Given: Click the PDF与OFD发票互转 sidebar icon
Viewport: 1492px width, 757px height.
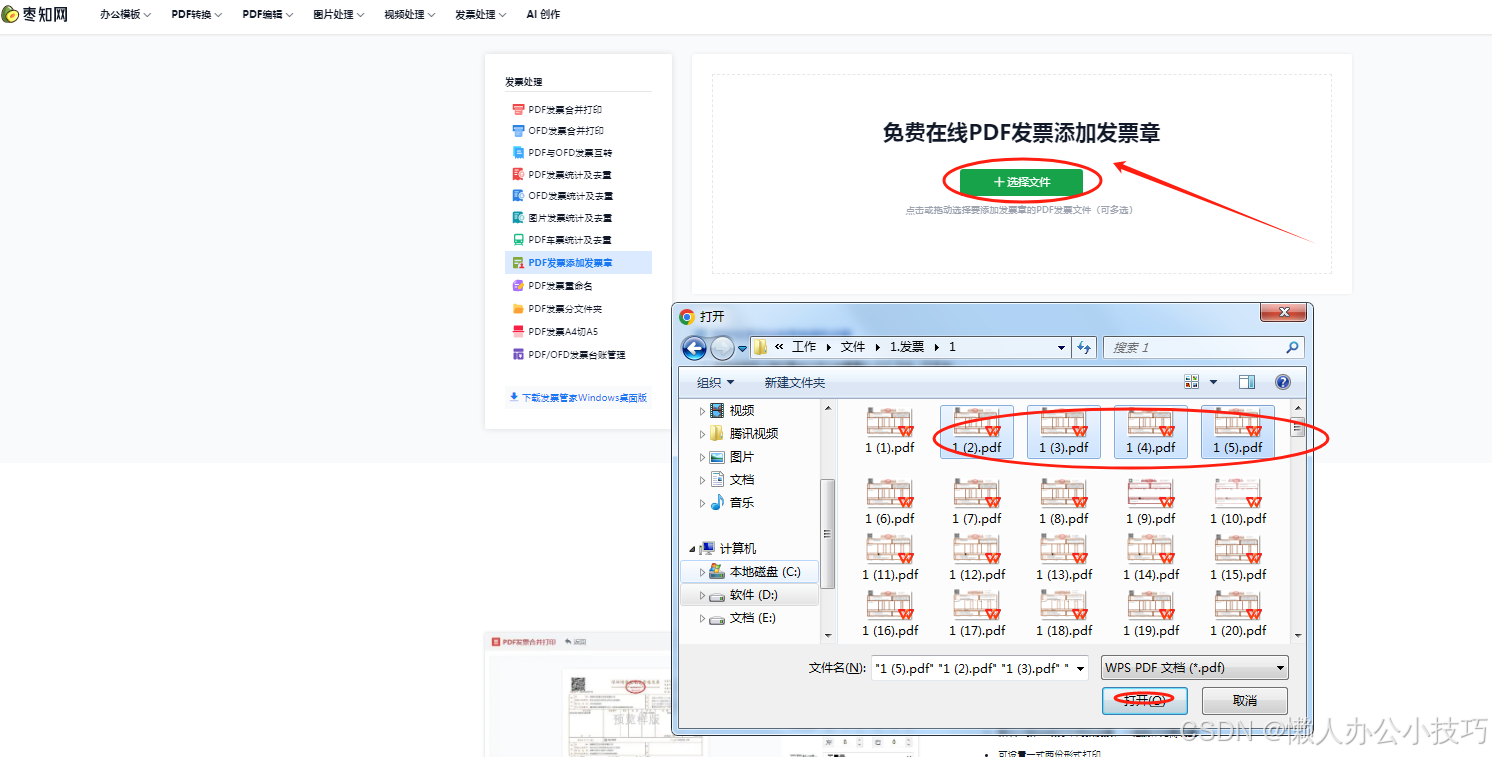Looking at the screenshot, I should (x=518, y=153).
